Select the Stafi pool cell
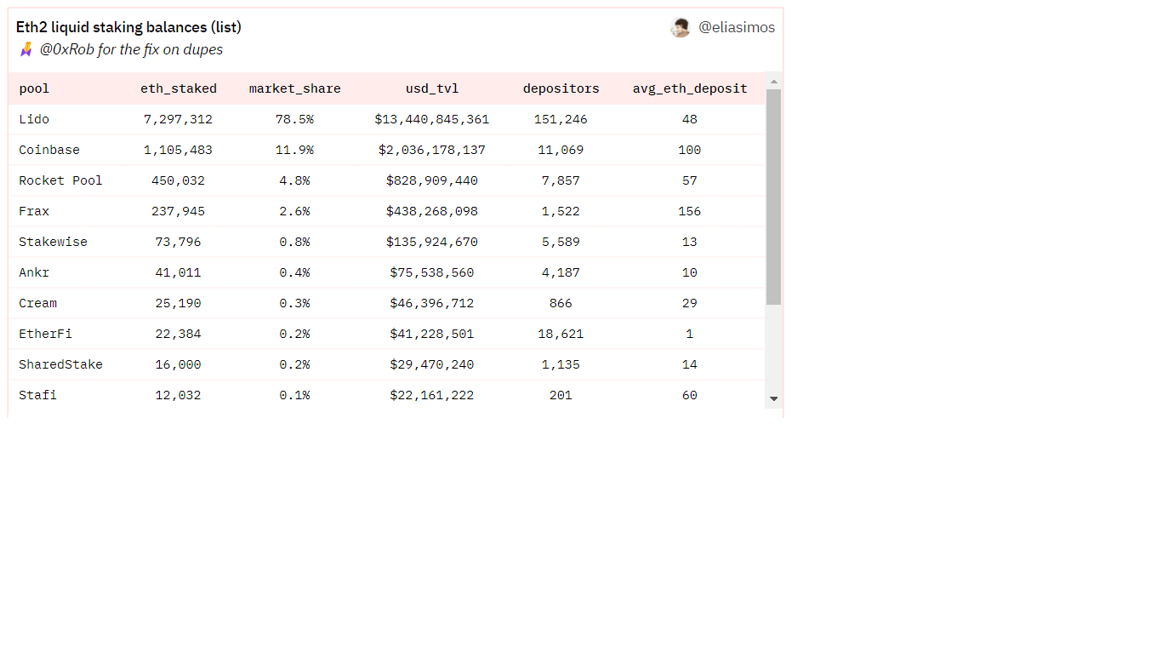Viewport: 1152px width, 648px height. pos(38,396)
